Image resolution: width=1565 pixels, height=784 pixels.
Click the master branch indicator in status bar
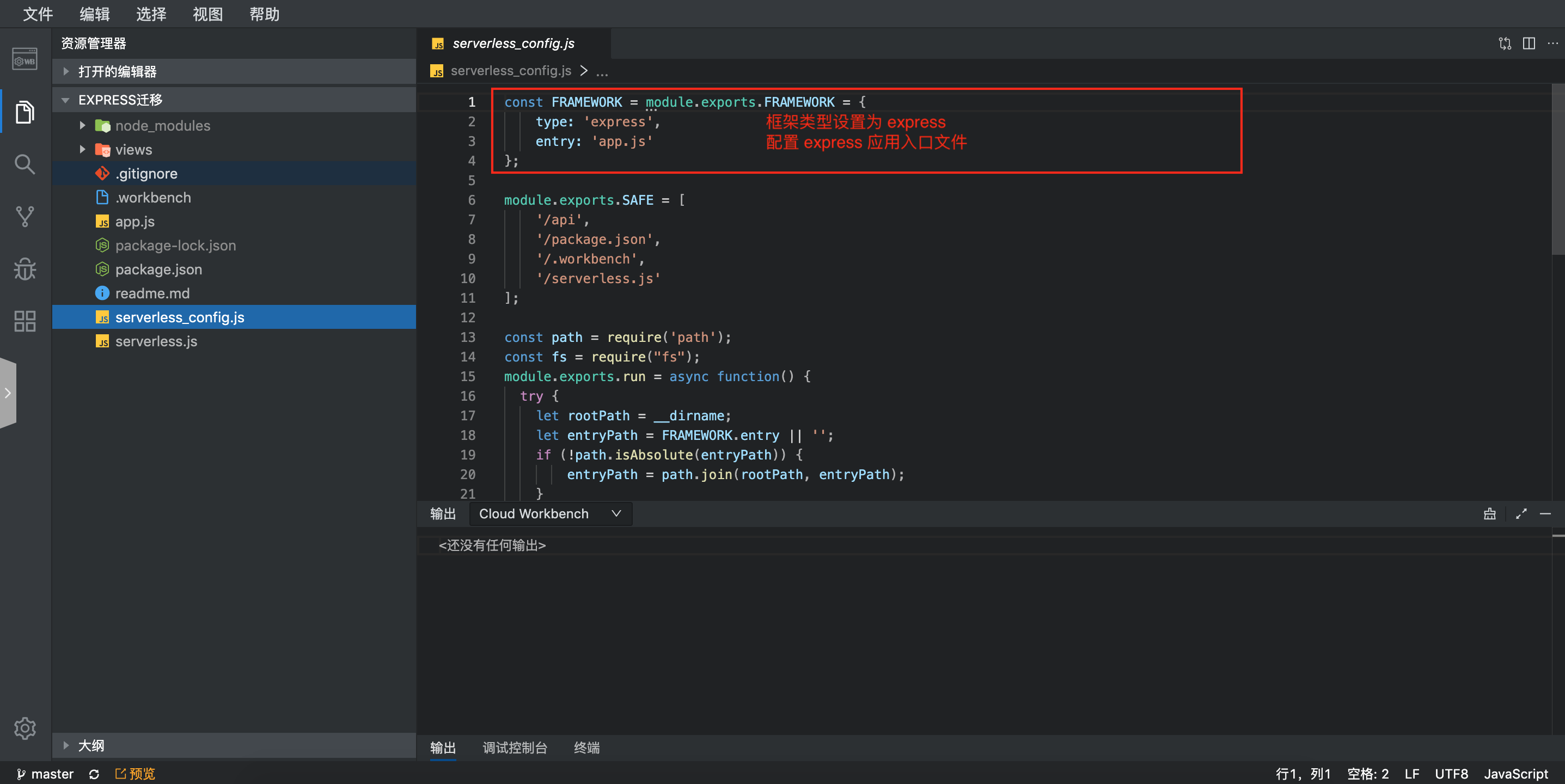point(45,774)
